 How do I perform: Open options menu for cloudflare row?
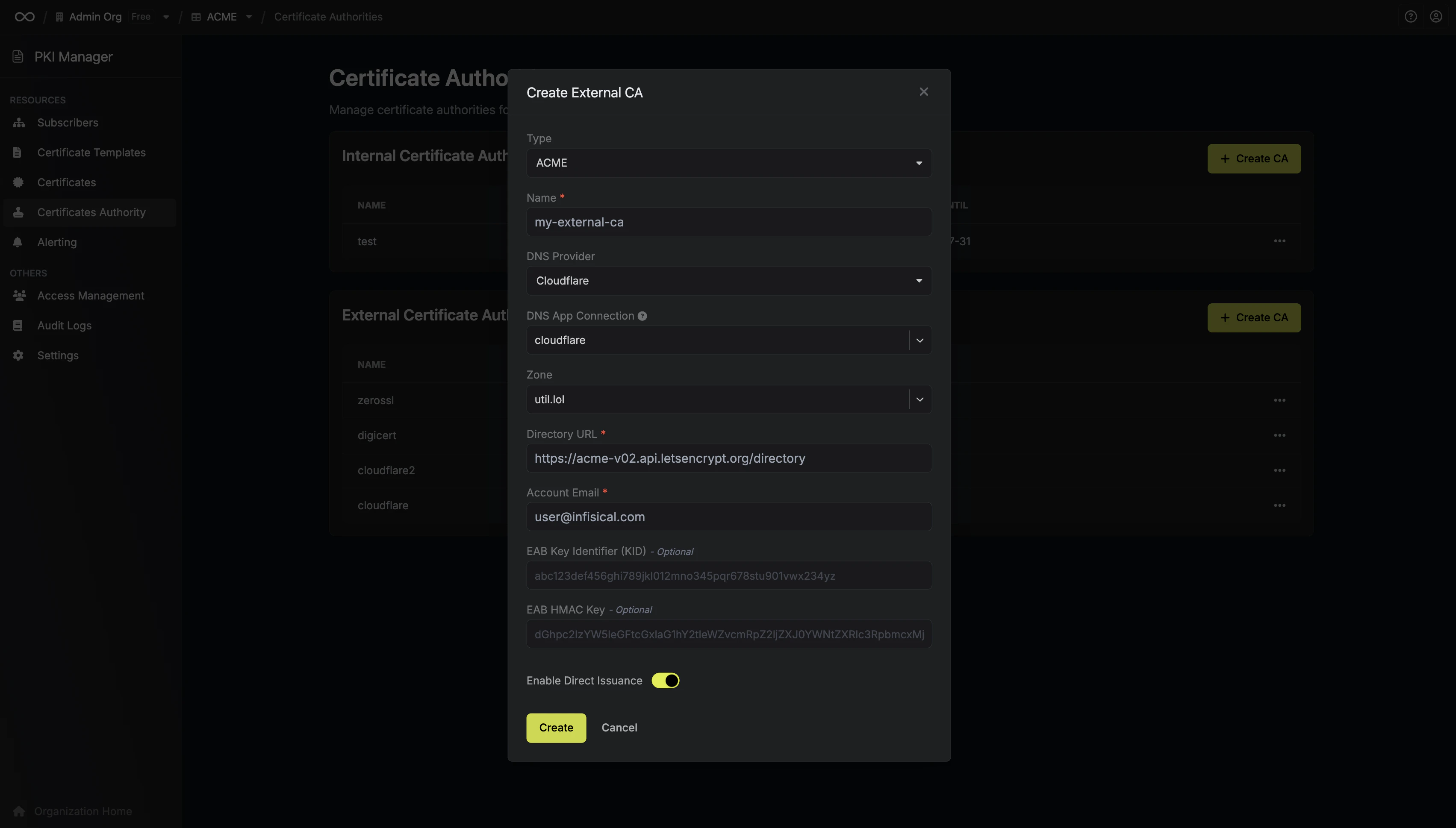click(x=1279, y=505)
